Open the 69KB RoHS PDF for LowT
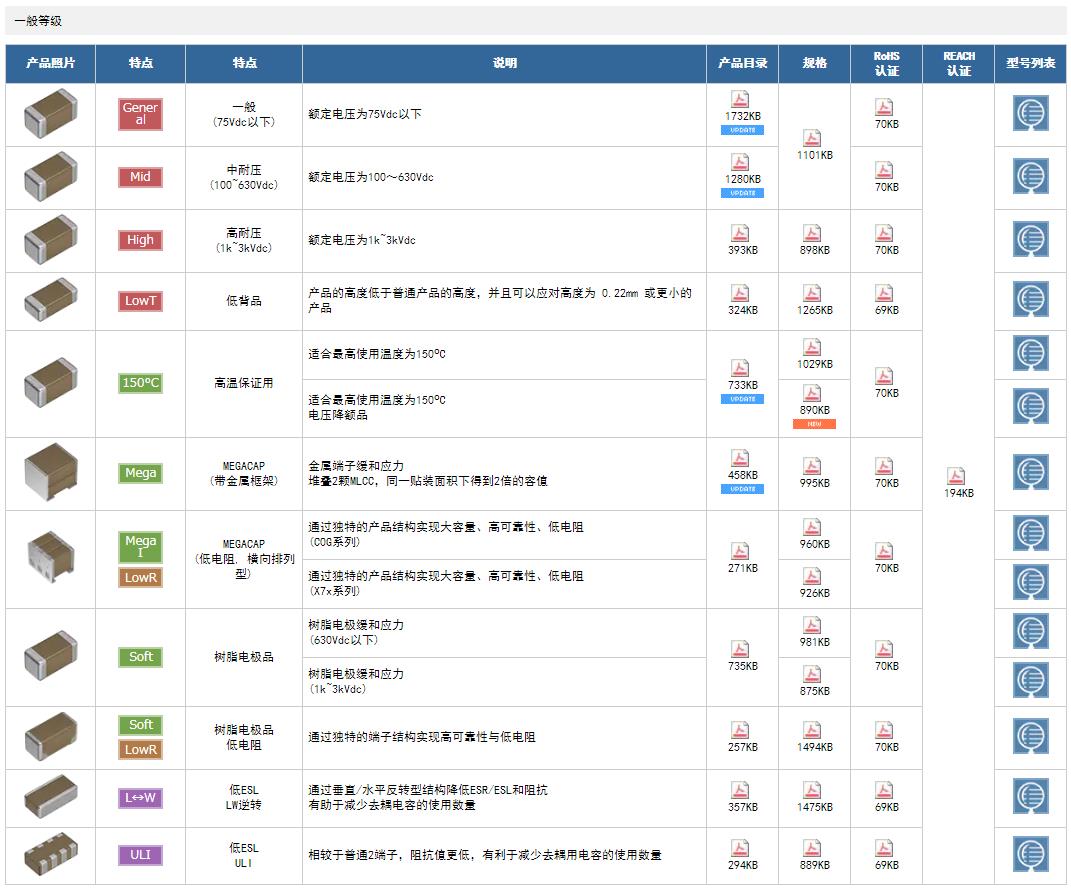 (885, 293)
